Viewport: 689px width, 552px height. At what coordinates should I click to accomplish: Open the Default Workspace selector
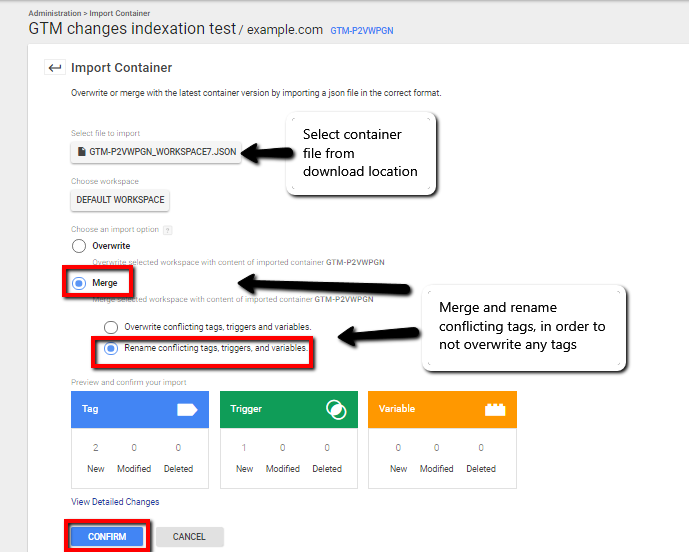(121, 200)
